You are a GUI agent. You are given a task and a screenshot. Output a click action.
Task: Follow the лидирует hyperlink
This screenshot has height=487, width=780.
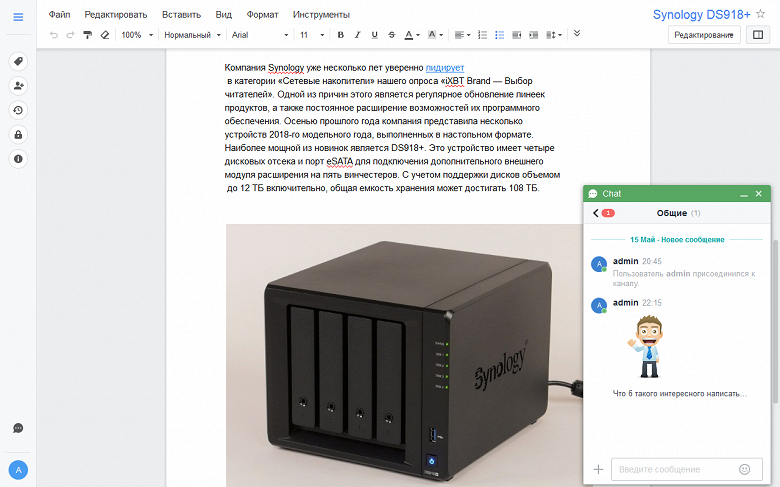click(445, 68)
